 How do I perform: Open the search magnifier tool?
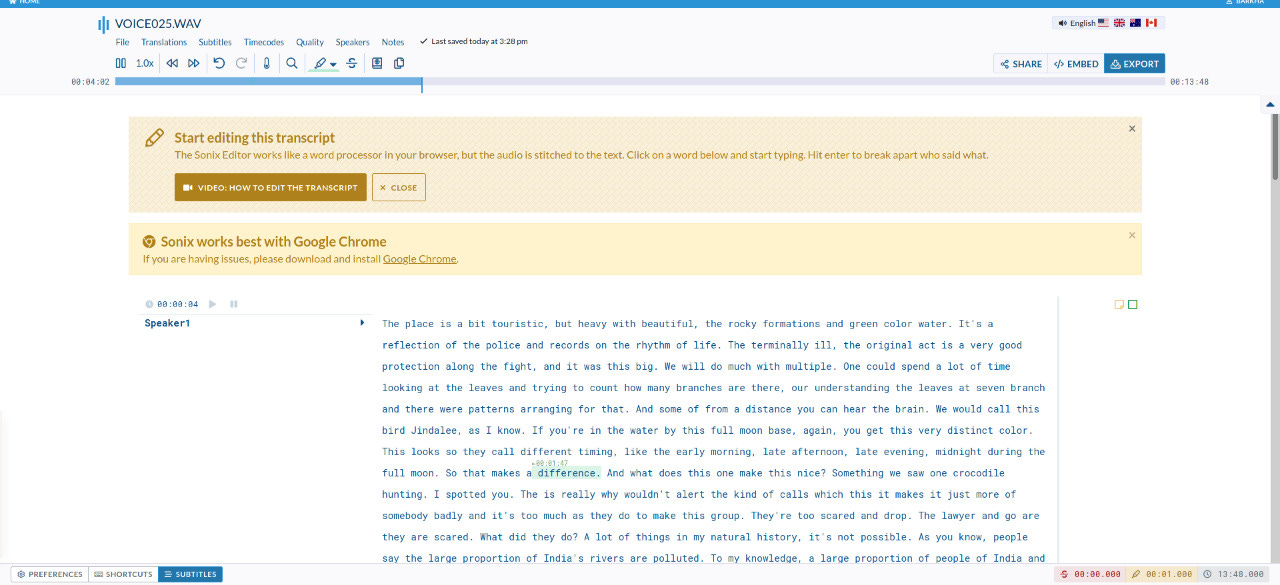coord(292,63)
